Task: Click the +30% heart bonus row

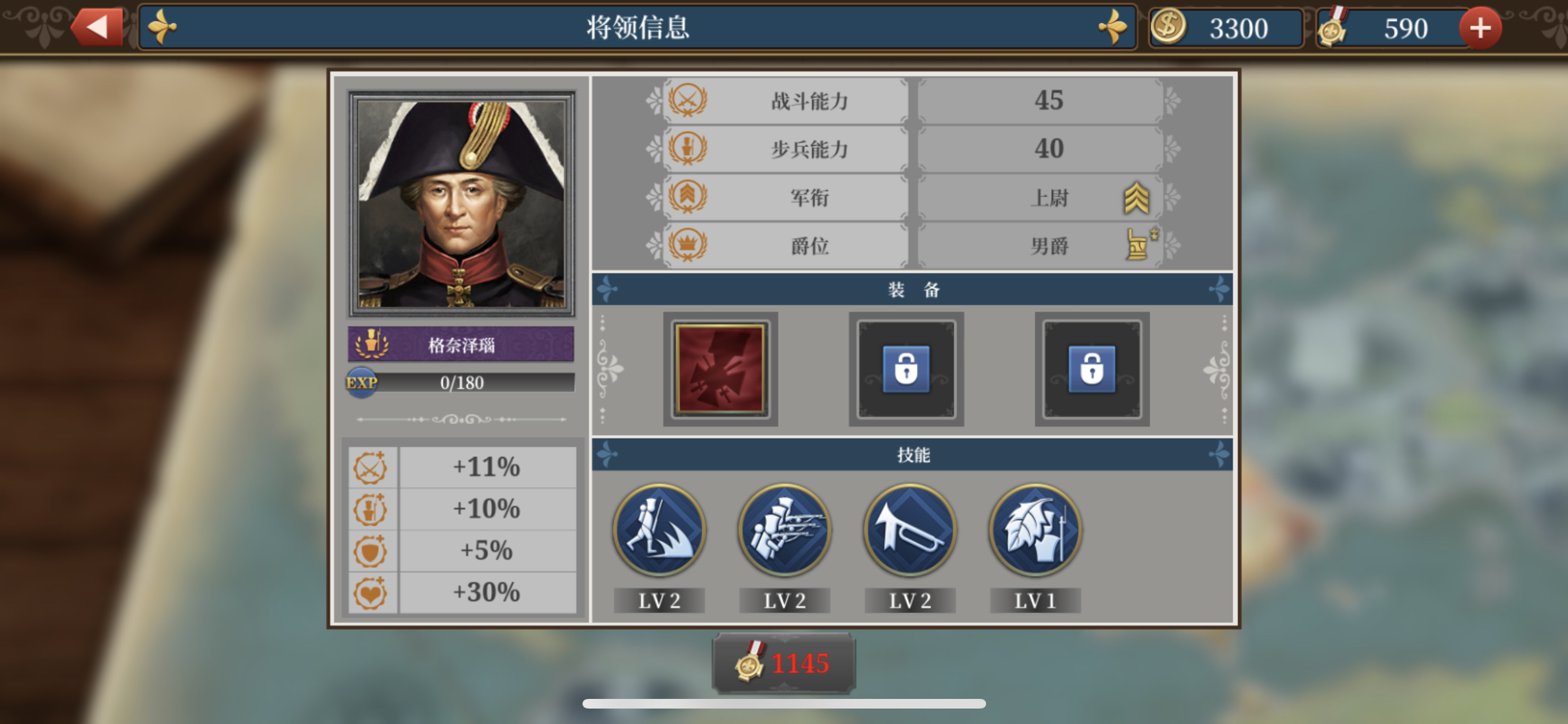Action: 463,592
